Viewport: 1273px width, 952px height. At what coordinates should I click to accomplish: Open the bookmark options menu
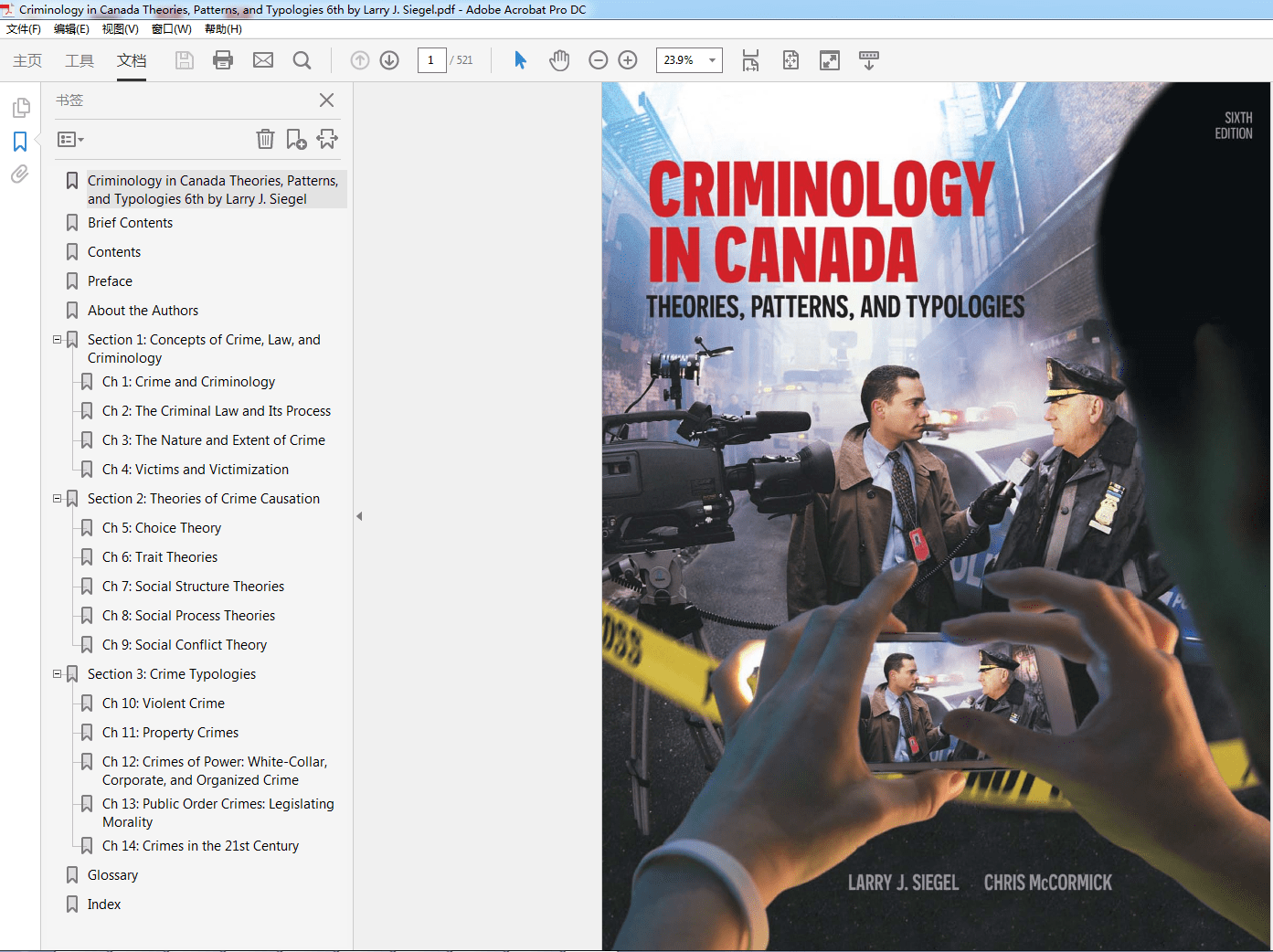pyautogui.click(x=69, y=139)
